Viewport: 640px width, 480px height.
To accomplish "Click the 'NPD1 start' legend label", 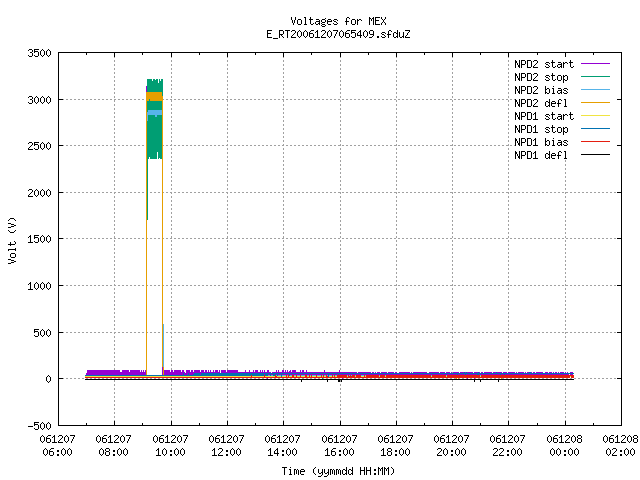I will tap(544, 116).
